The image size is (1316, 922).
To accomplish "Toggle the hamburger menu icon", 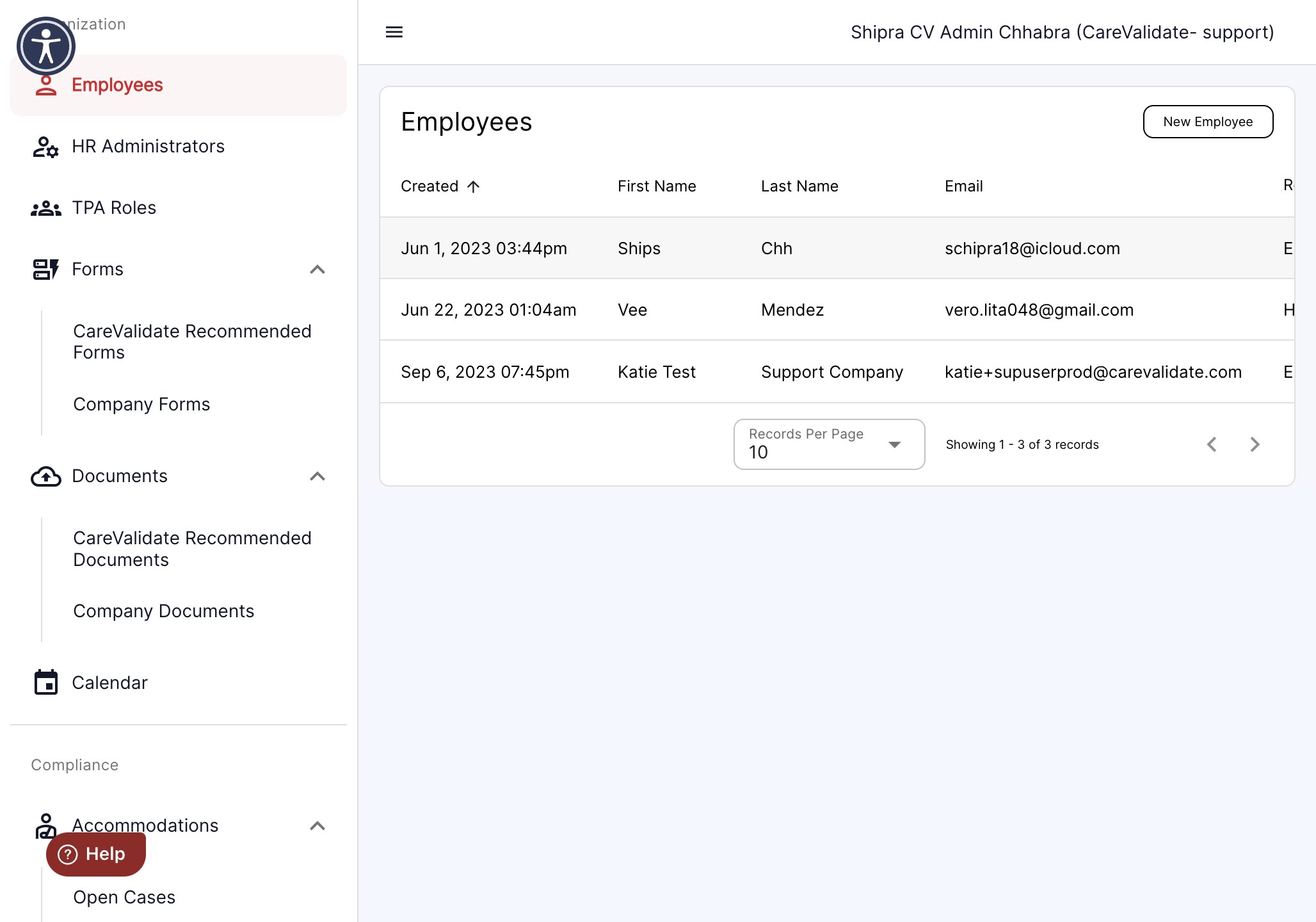I will click(394, 32).
